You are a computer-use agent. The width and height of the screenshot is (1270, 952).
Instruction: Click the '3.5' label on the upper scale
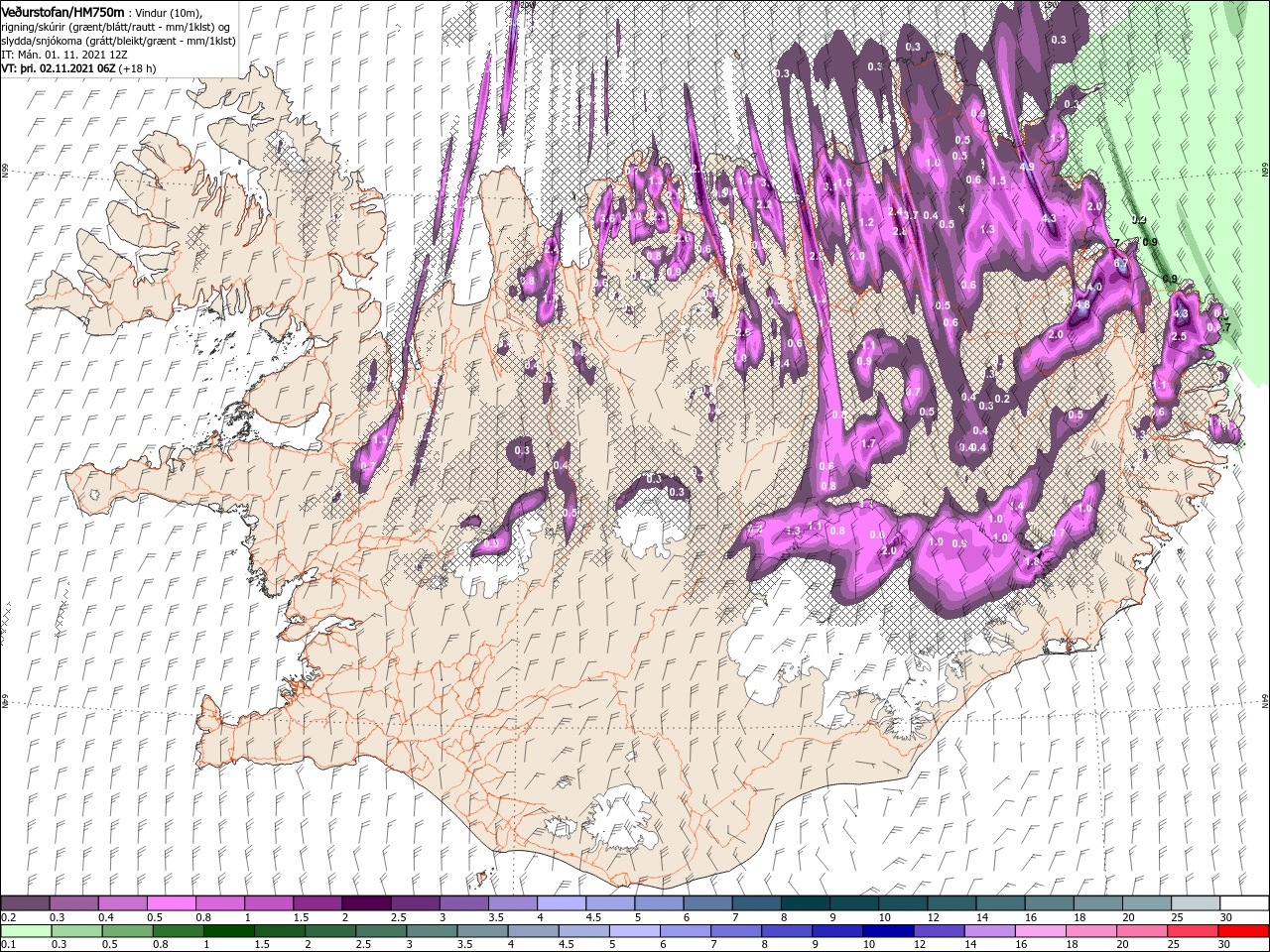tap(495, 917)
